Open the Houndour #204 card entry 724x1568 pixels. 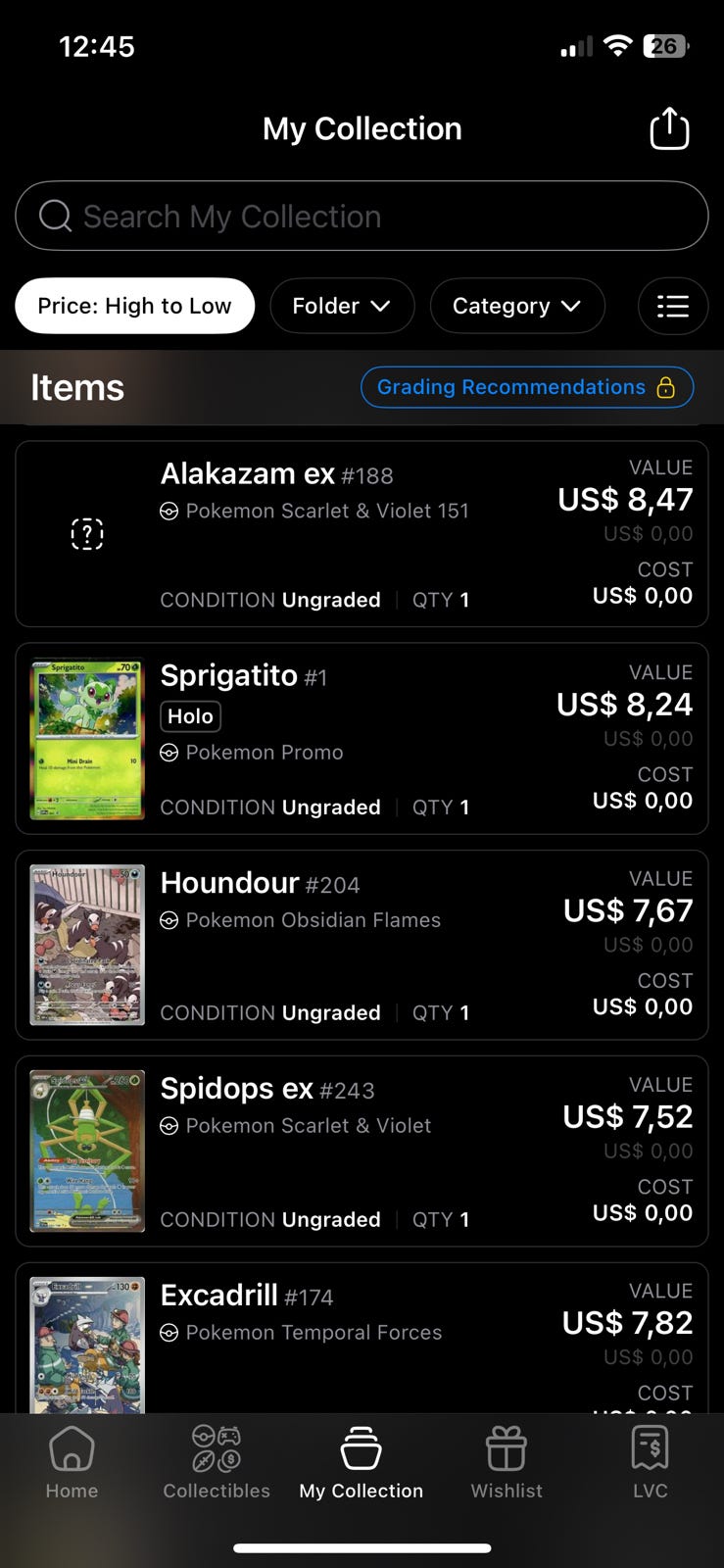pyautogui.click(x=362, y=945)
